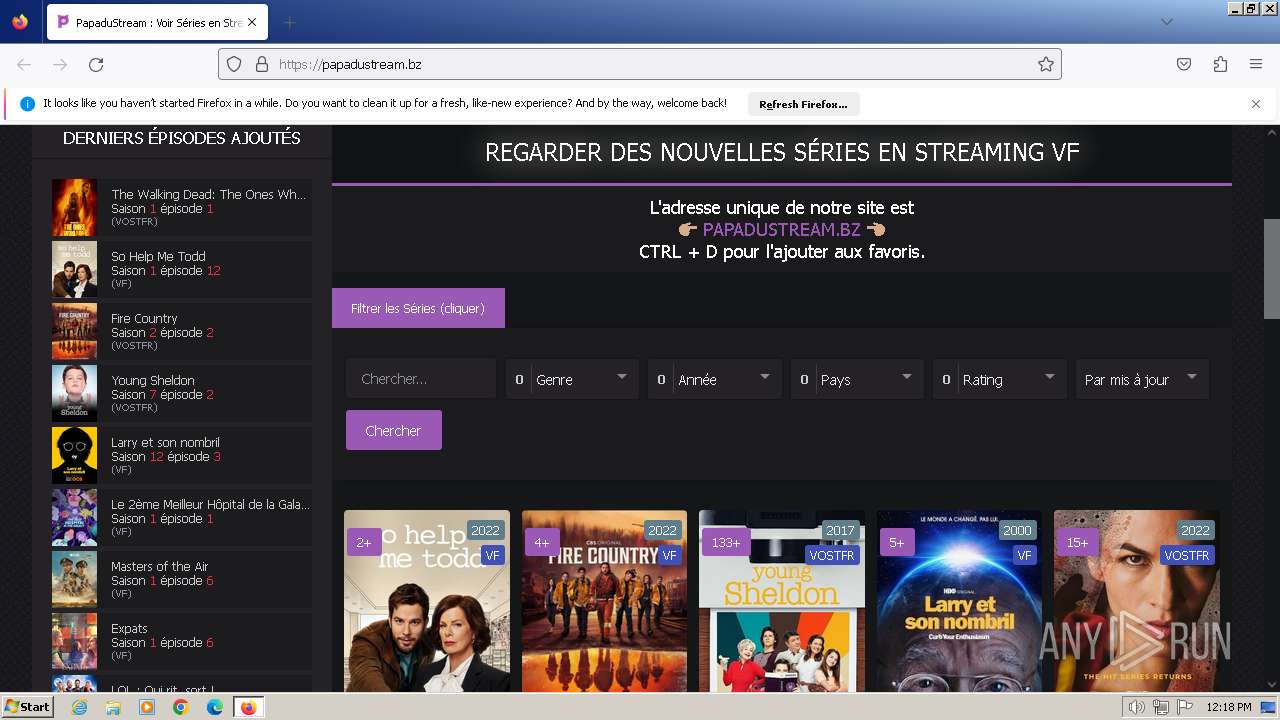1280x720 pixels.
Task: Expand the Pays dropdown
Action: (x=857, y=379)
